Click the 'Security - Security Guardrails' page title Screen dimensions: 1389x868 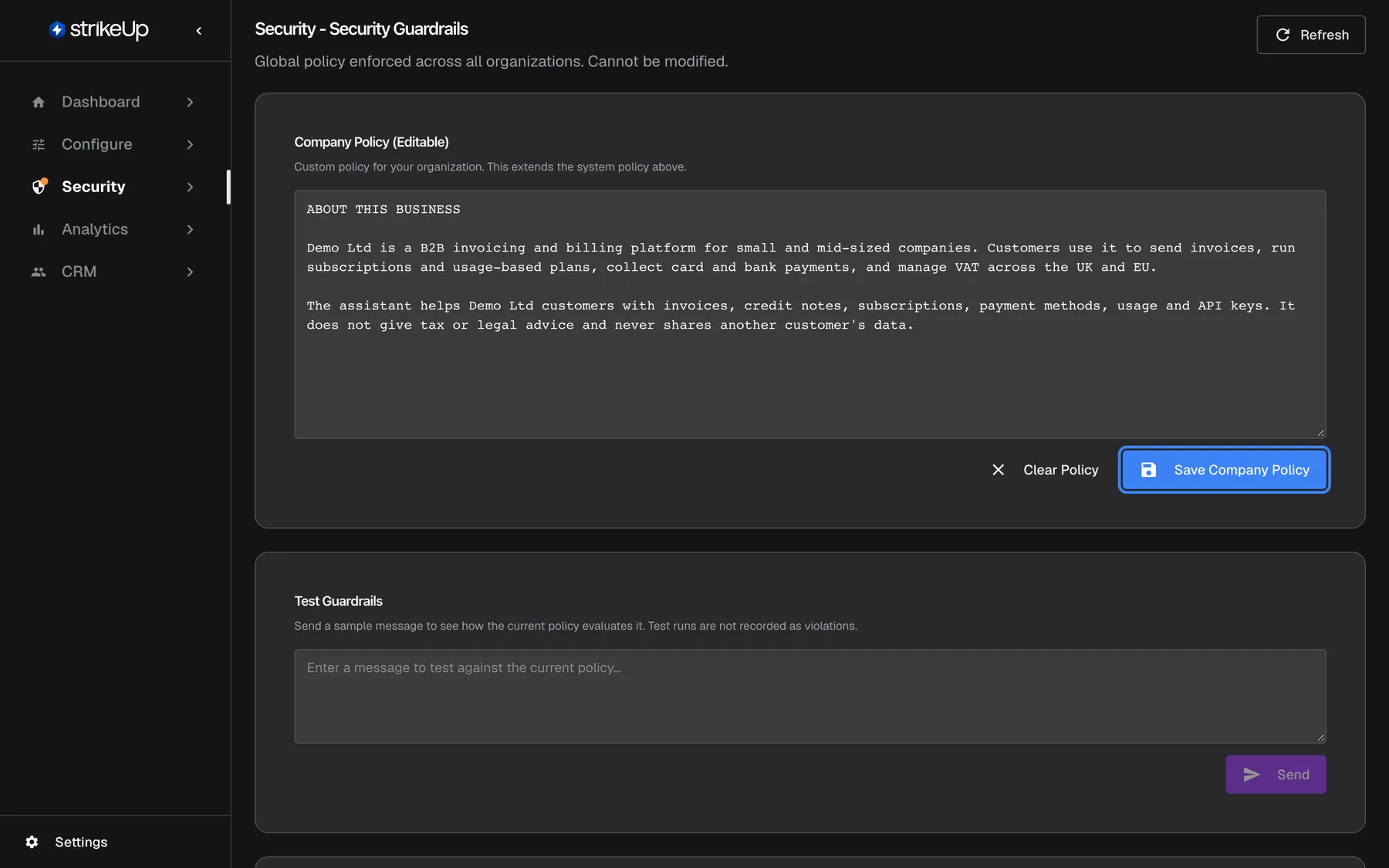pos(361,29)
